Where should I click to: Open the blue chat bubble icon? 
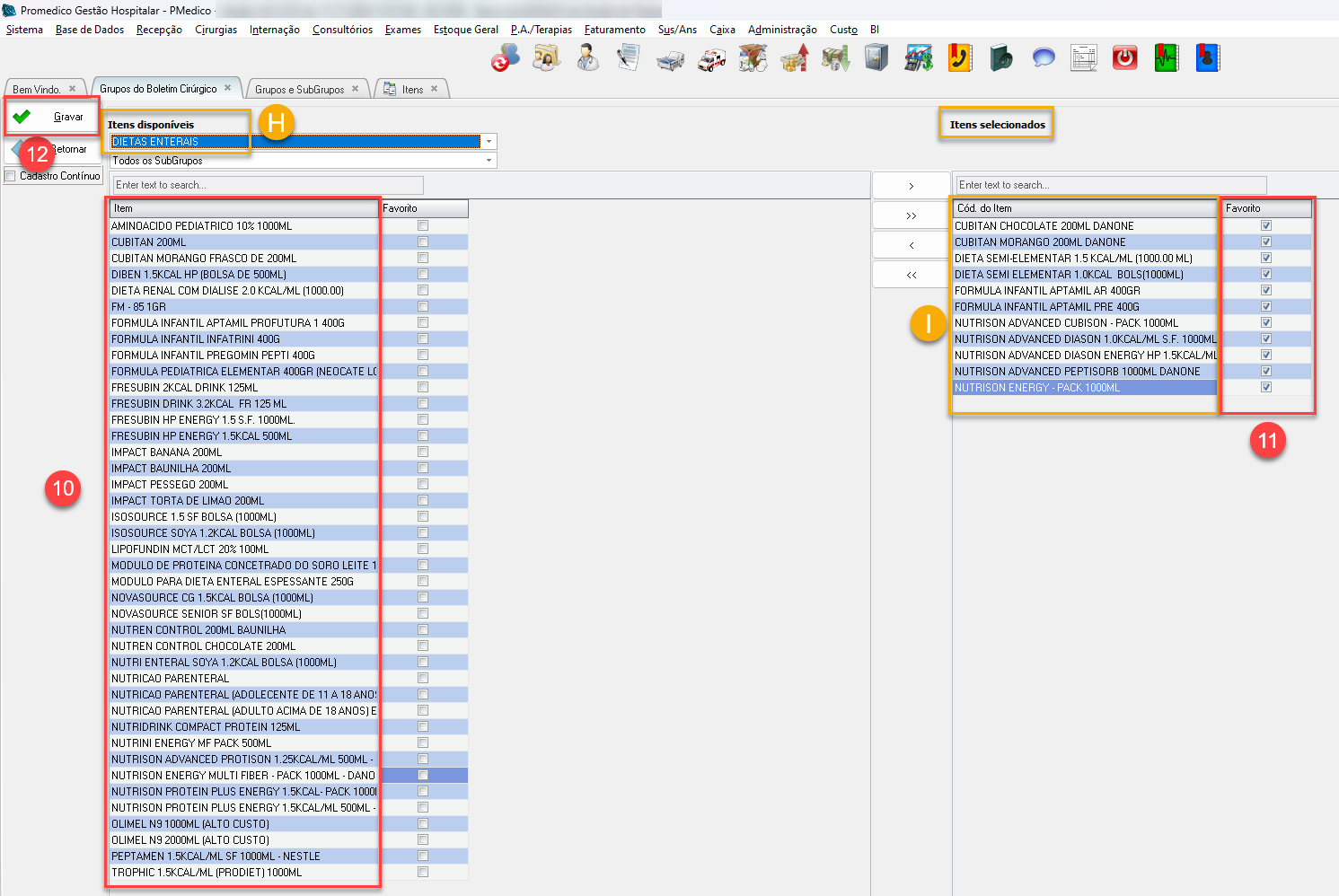point(1043,58)
